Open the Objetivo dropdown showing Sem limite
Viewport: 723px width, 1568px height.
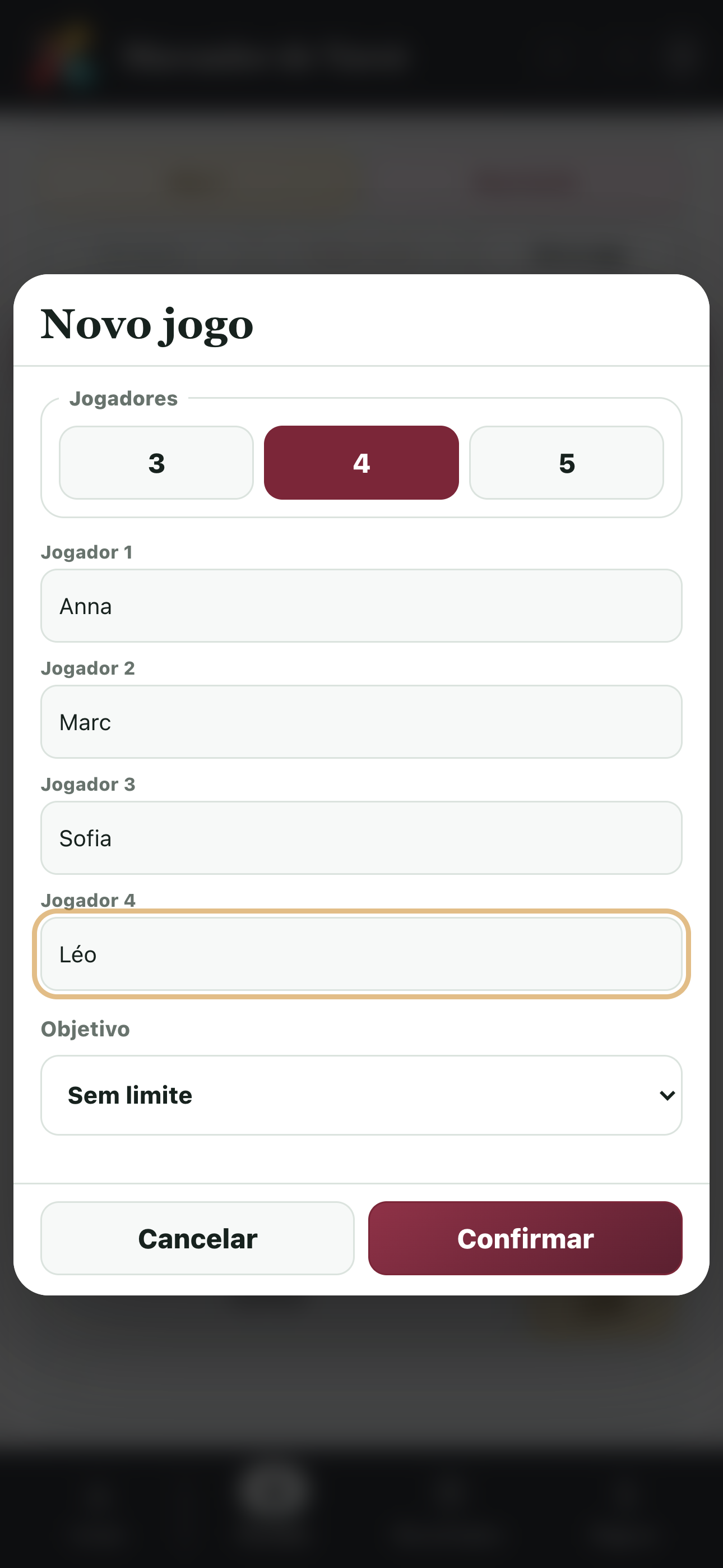[361, 1095]
